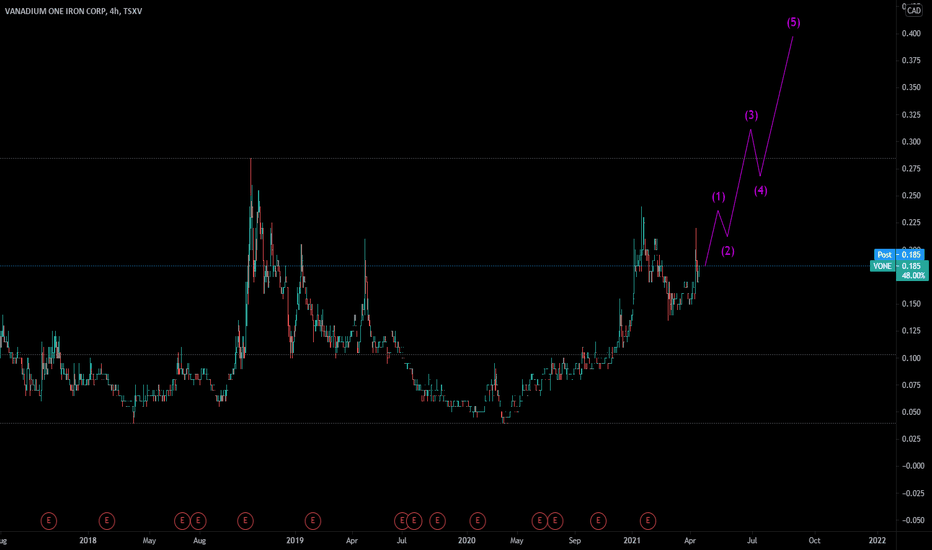
Task: Click the earnings E marker right of 2020
Action: 477,521
